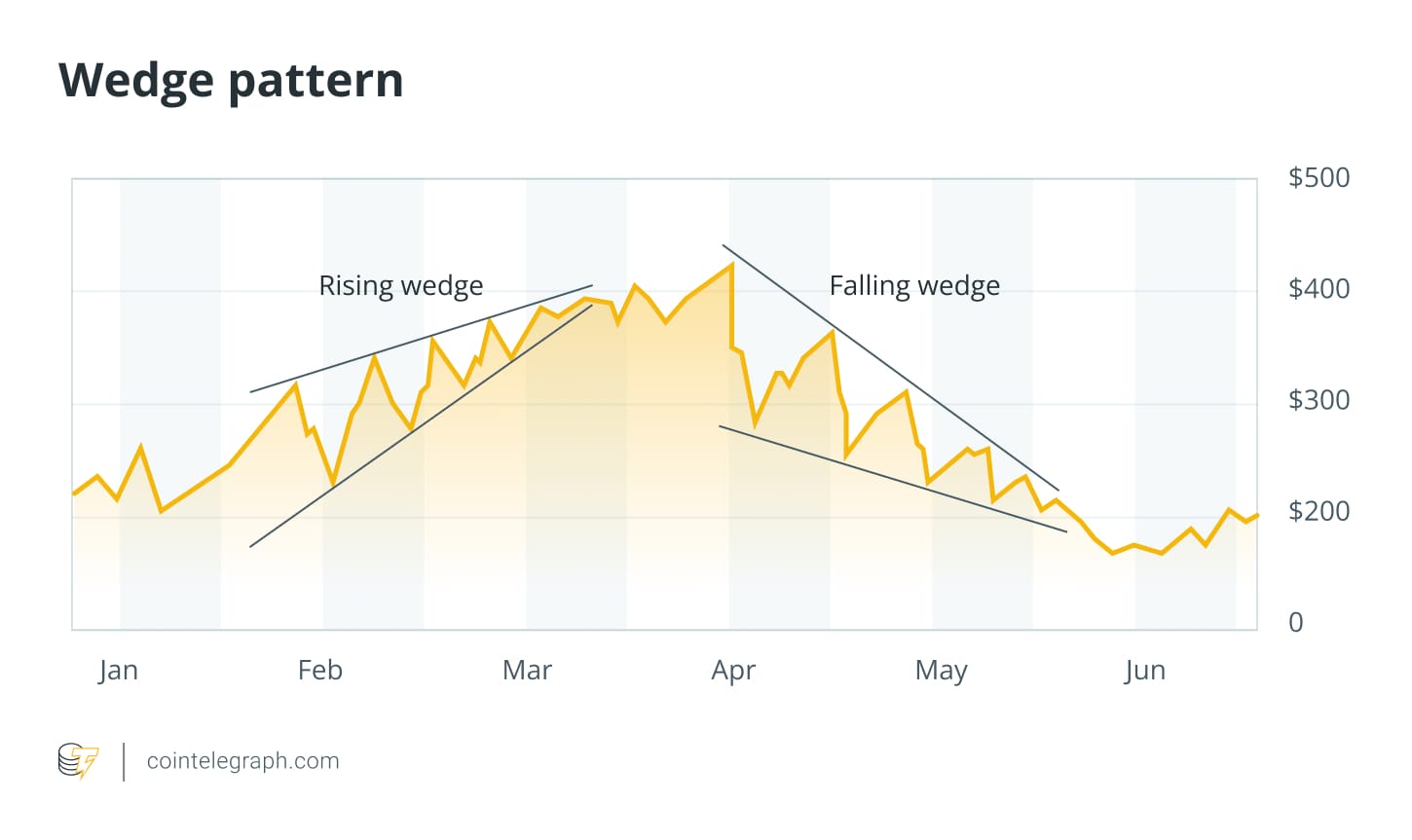Click the January price spike on the line
This screenshot has height=840, width=1412.
click(x=141, y=448)
